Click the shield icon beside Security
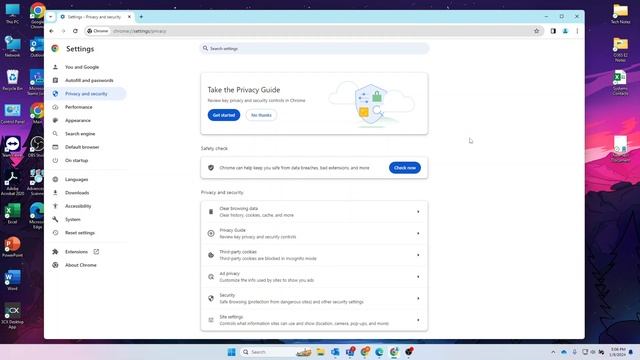The width and height of the screenshot is (640, 360). coord(211,298)
